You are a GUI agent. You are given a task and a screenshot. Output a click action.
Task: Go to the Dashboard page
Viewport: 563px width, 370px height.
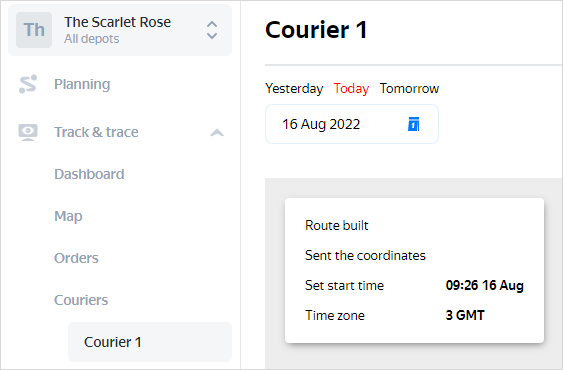click(x=89, y=174)
